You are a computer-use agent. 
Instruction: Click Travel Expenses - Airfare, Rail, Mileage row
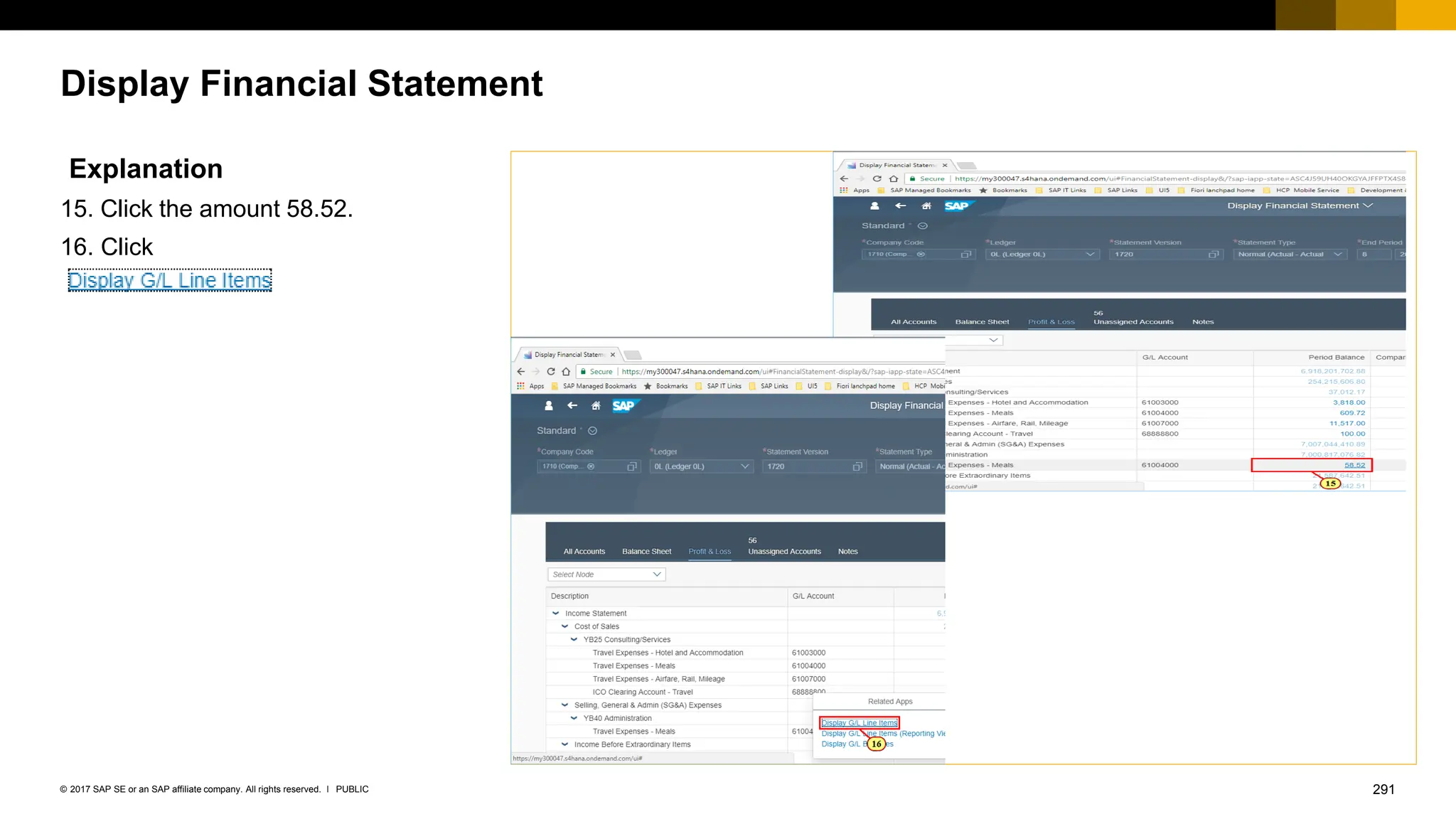[745, 679]
